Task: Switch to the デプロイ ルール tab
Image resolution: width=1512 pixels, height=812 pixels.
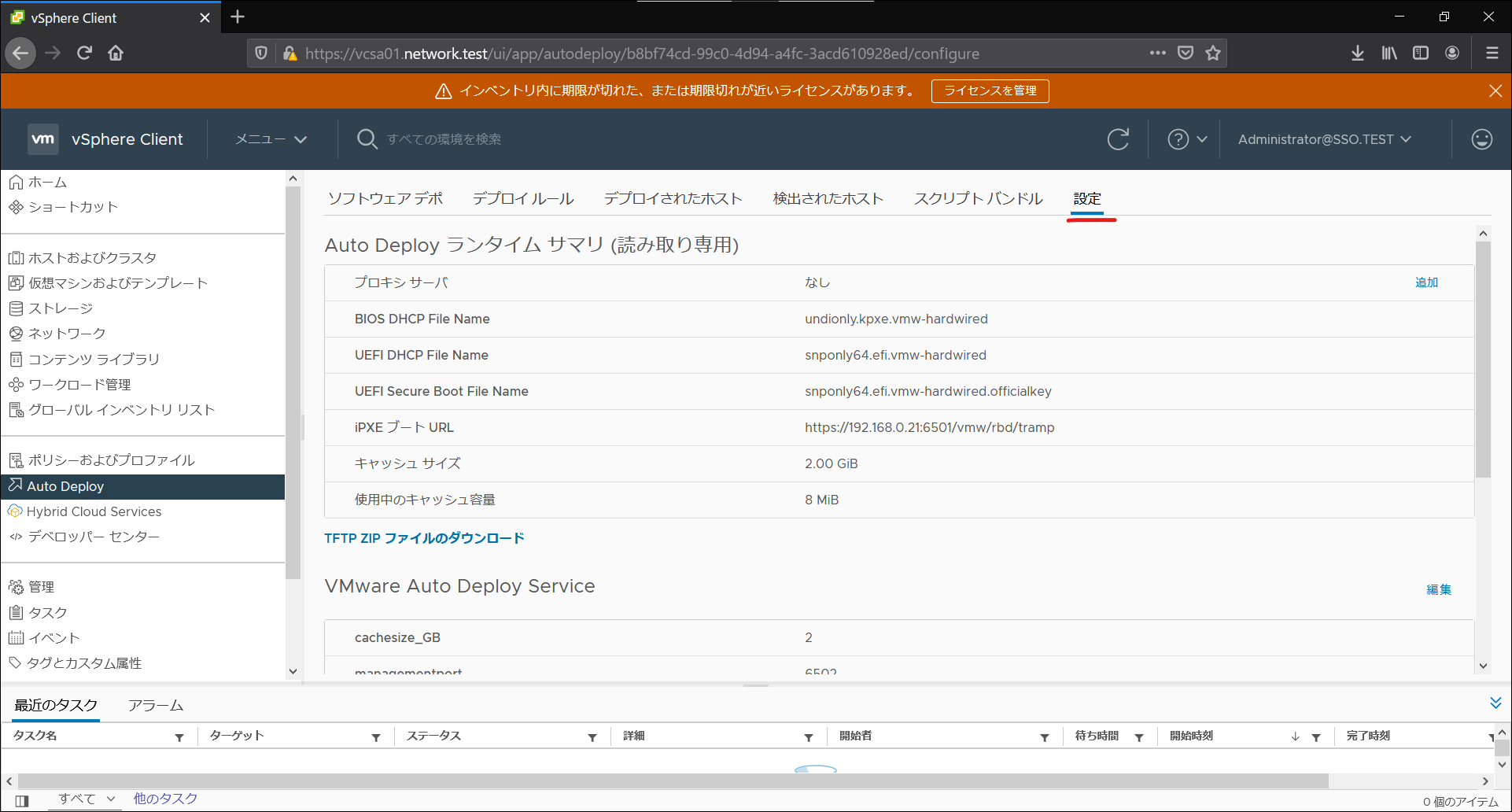Action: point(523,198)
